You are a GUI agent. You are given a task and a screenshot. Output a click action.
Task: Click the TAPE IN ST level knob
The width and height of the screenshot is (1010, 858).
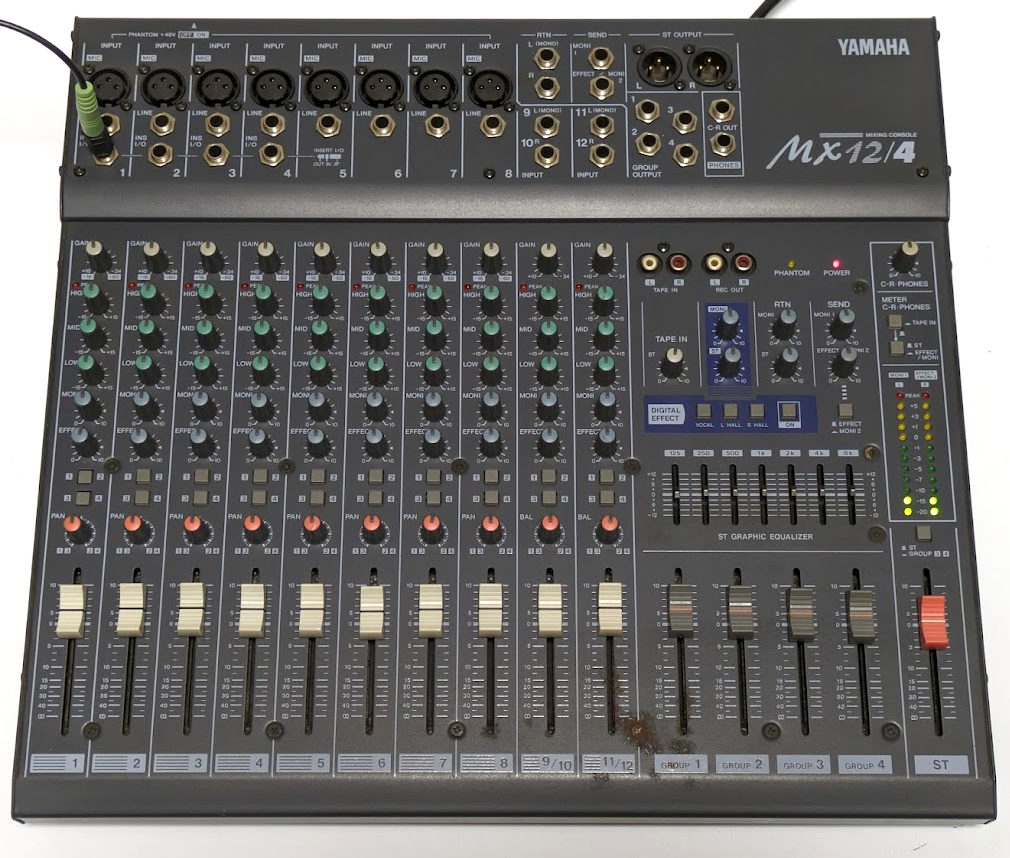point(672,364)
